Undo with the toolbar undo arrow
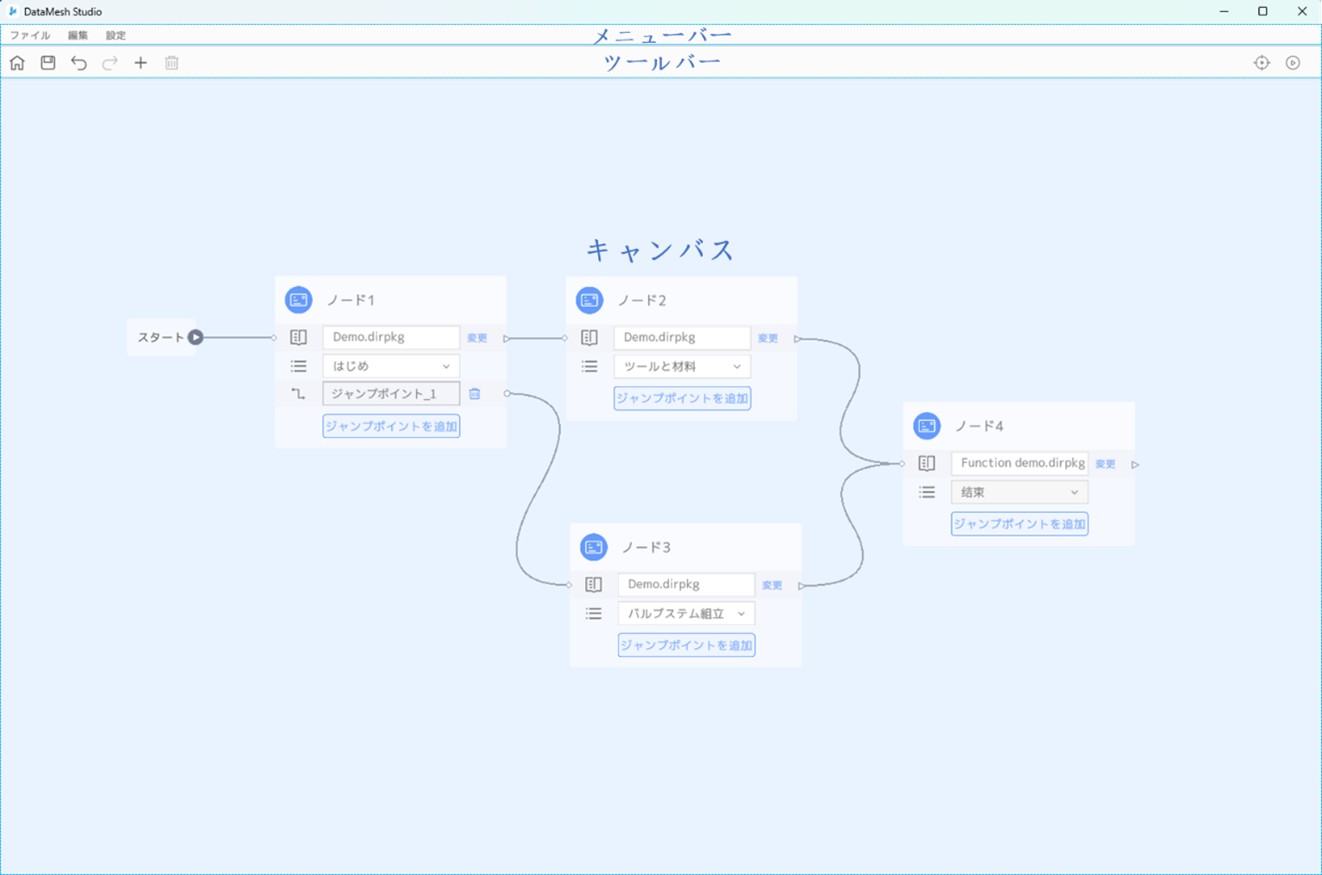Screen dimensions: 1322x875 [x=79, y=63]
